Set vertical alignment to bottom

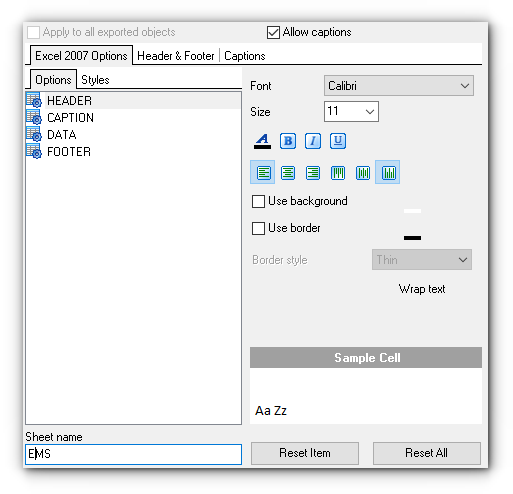pos(388,172)
